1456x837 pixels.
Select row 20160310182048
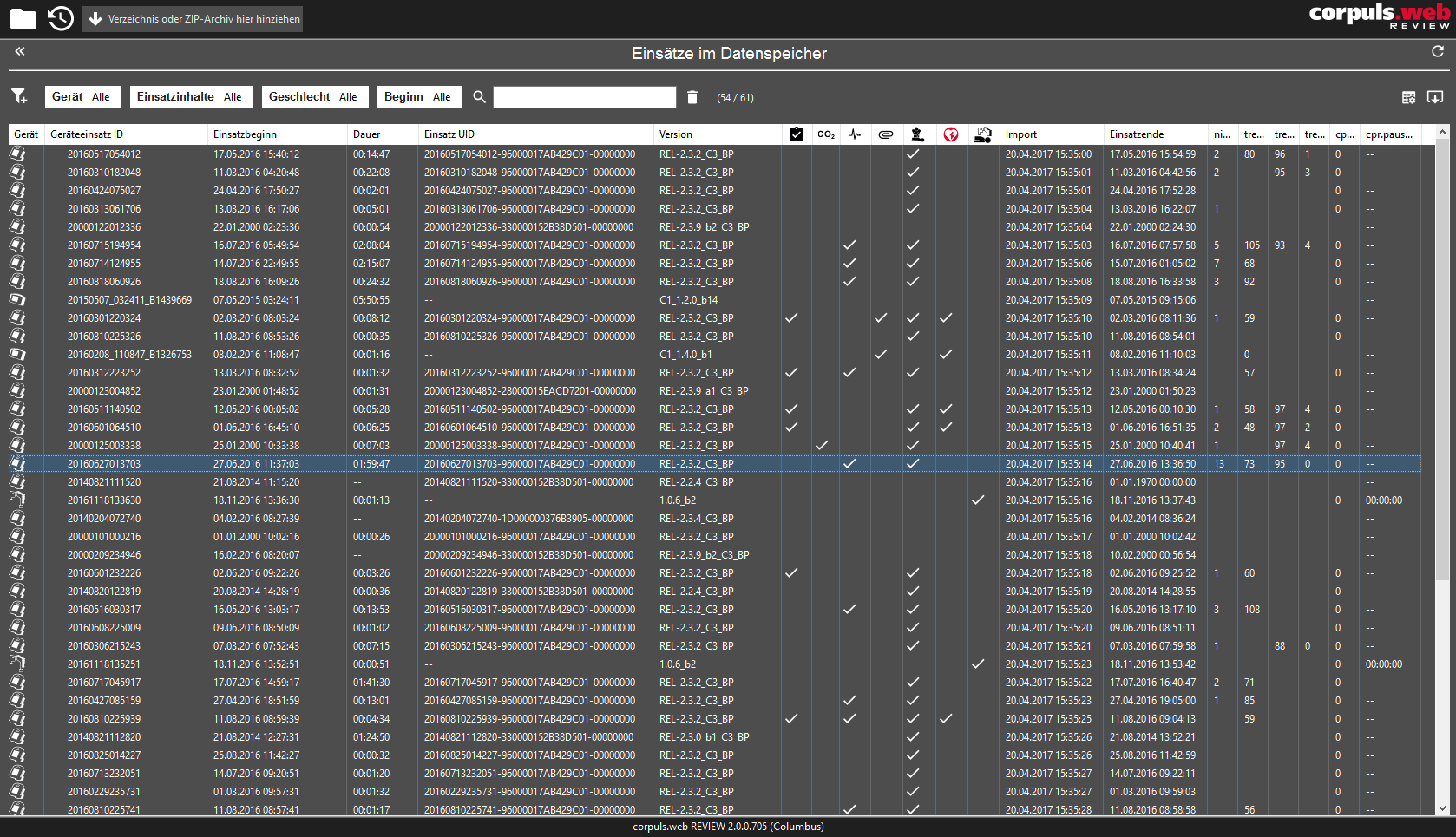[715, 172]
